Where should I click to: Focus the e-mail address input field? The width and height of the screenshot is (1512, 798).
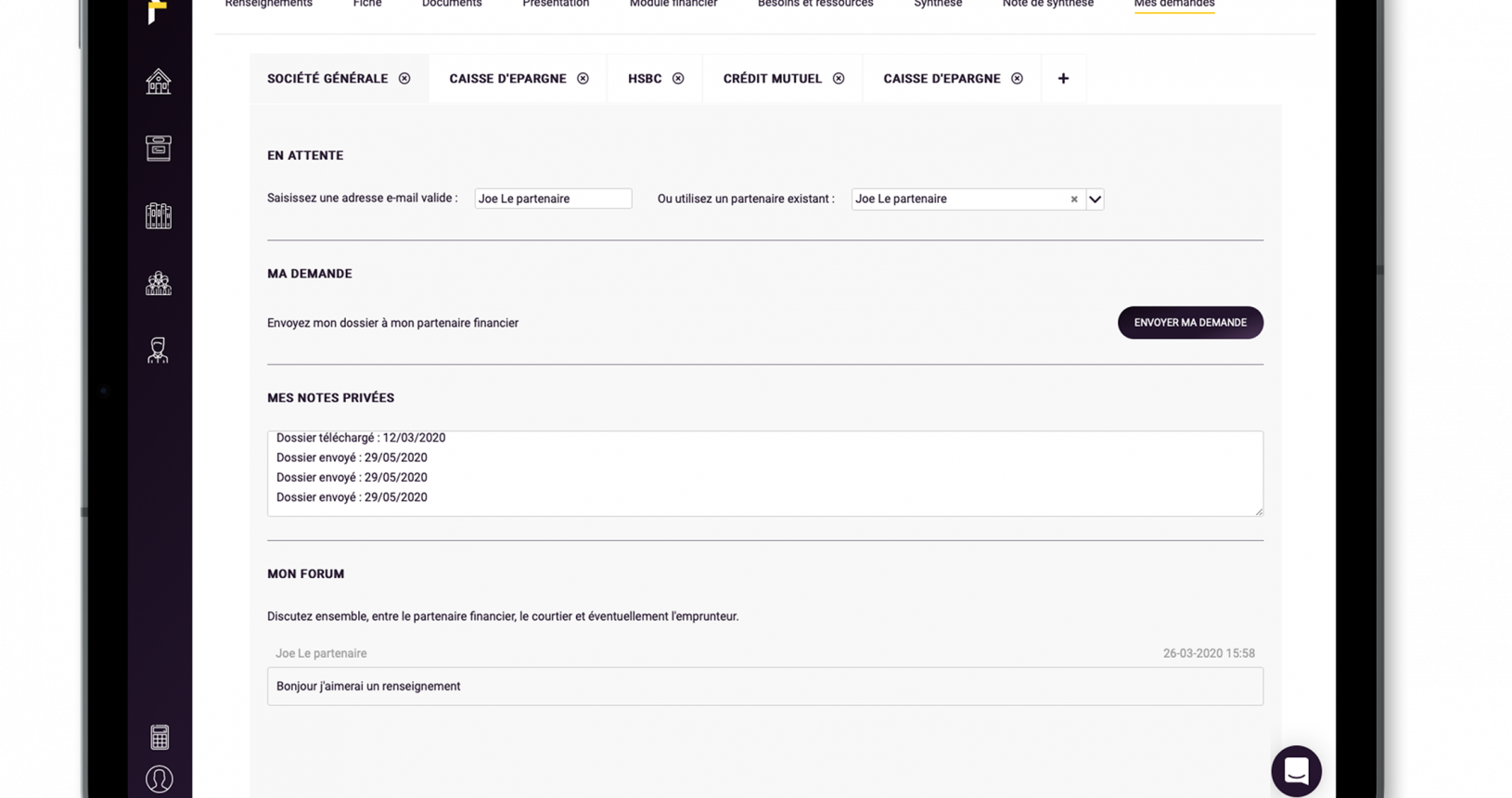[x=553, y=199]
